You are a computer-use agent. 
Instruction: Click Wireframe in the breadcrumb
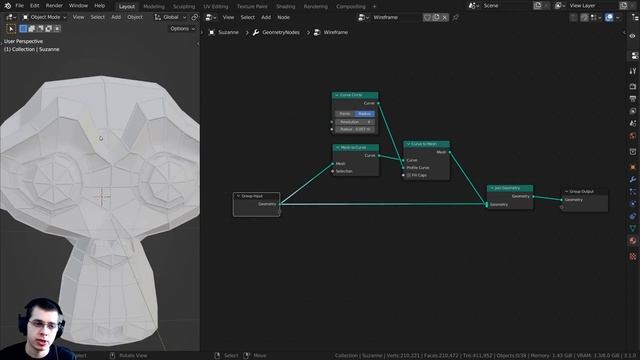pos(336,32)
